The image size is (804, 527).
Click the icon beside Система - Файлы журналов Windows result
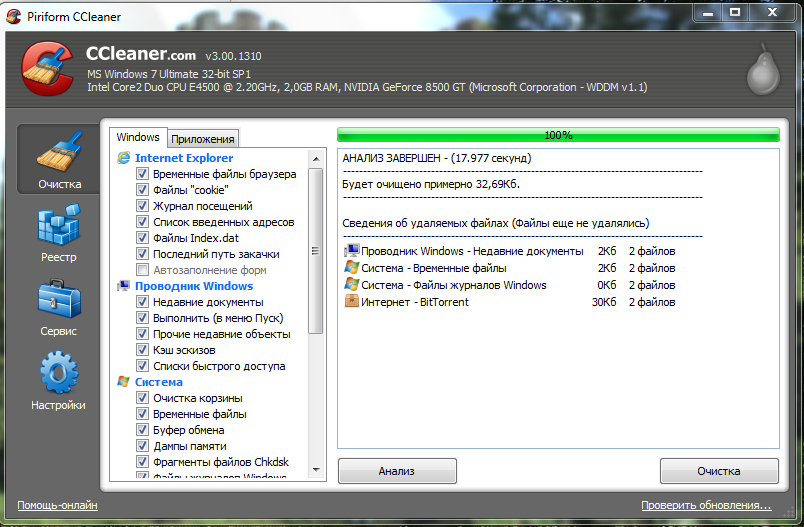(x=351, y=285)
